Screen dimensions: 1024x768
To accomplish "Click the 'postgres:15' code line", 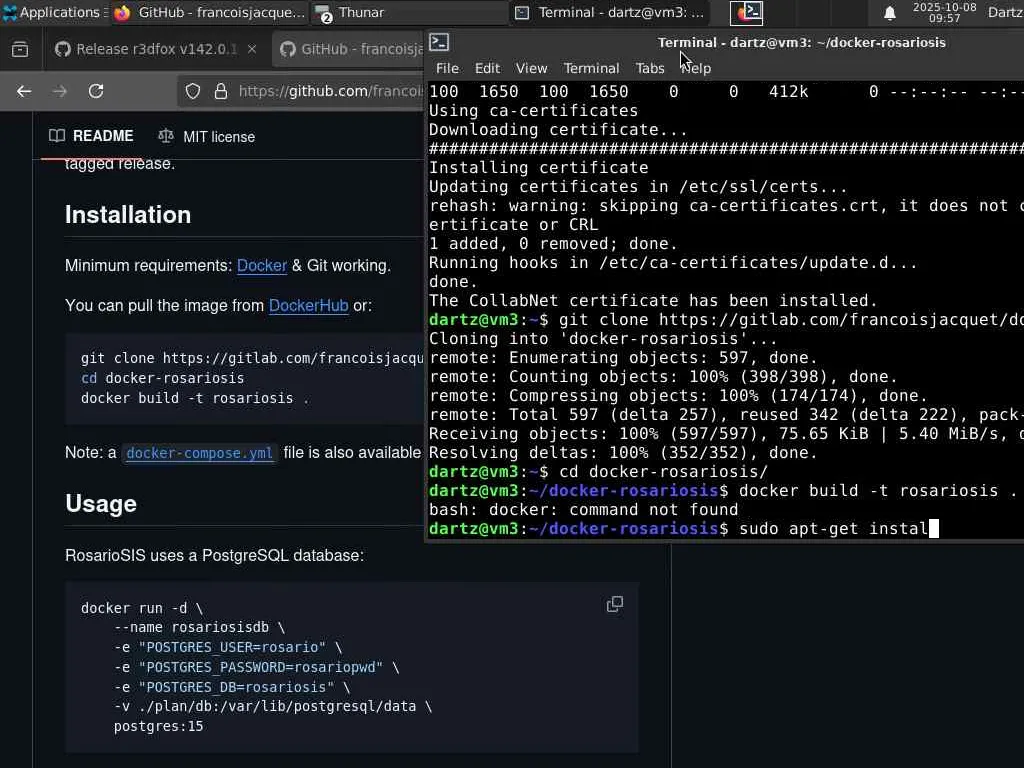I will 159,726.
